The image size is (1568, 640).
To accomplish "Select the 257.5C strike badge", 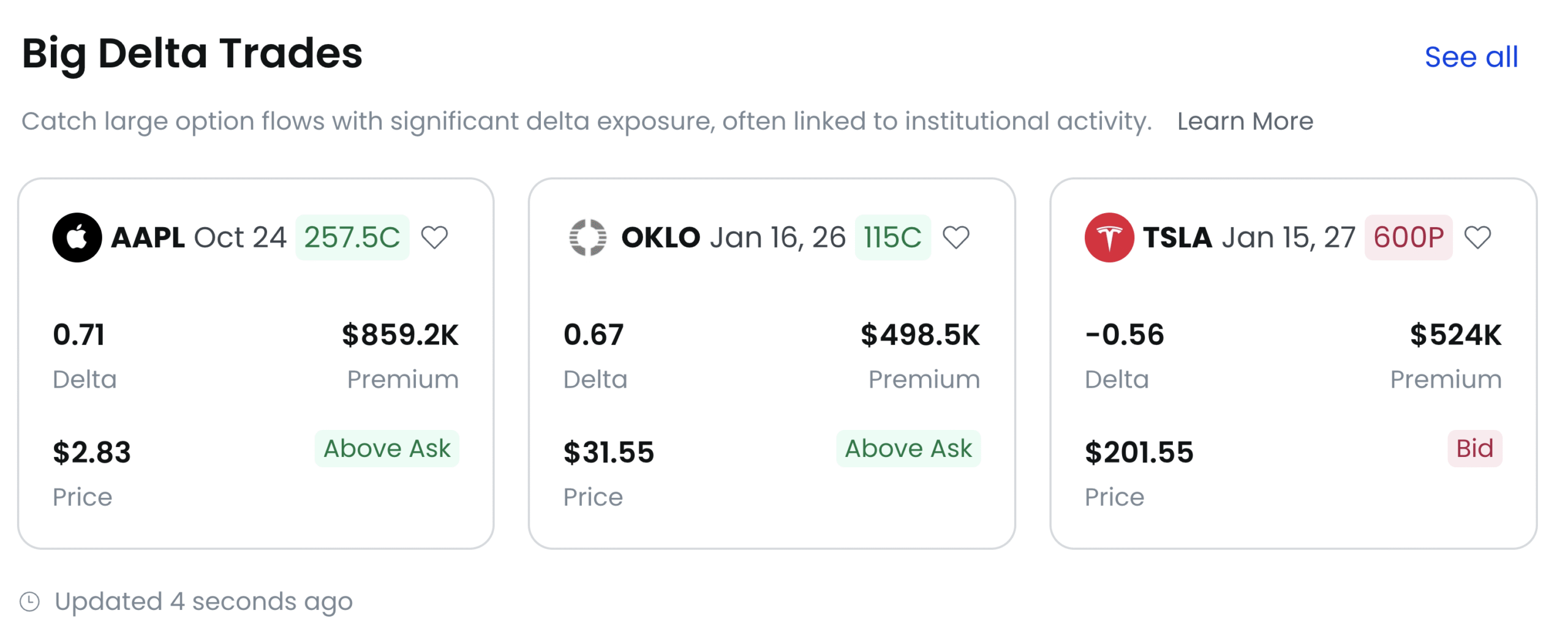I will pos(352,238).
